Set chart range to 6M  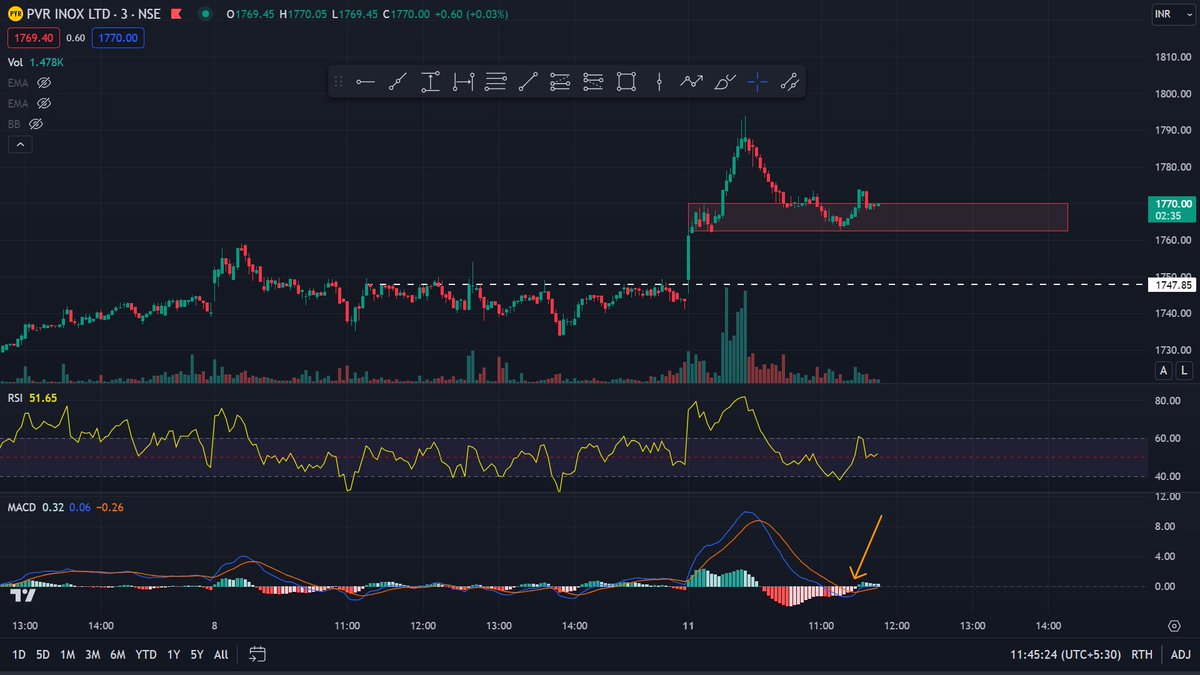(118, 655)
